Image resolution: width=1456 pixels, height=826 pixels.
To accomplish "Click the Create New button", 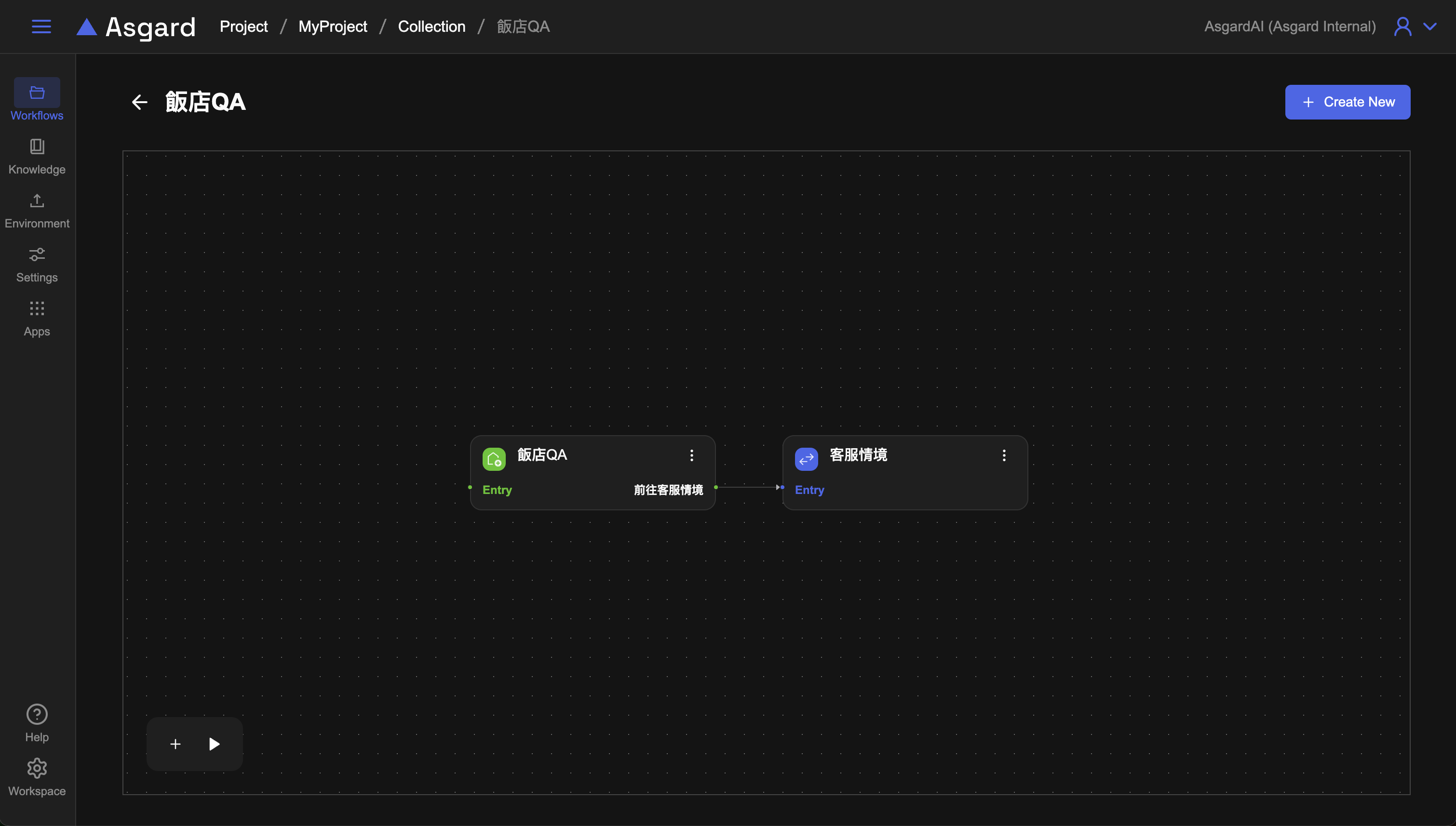I will pyautogui.click(x=1347, y=102).
